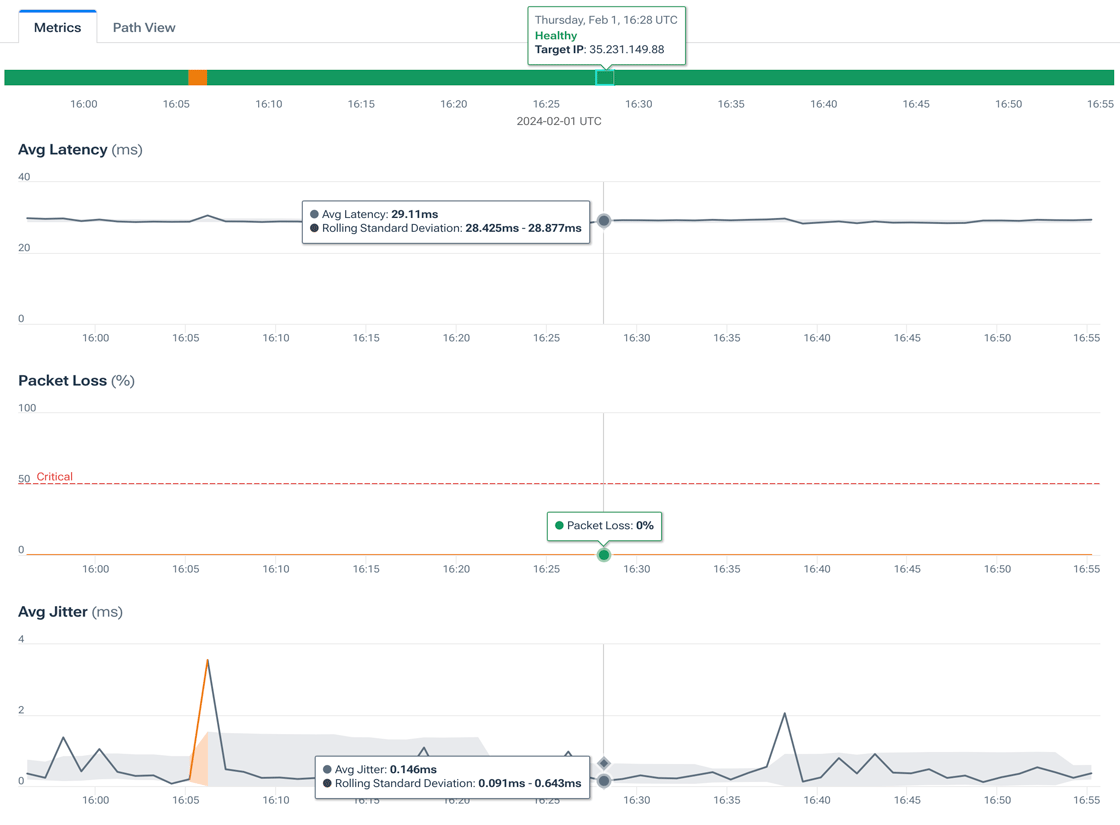Click the diamond marker on the Avg Jitter chart
Image resolution: width=1120 pixels, height=825 pixels.
pos(604,763)
